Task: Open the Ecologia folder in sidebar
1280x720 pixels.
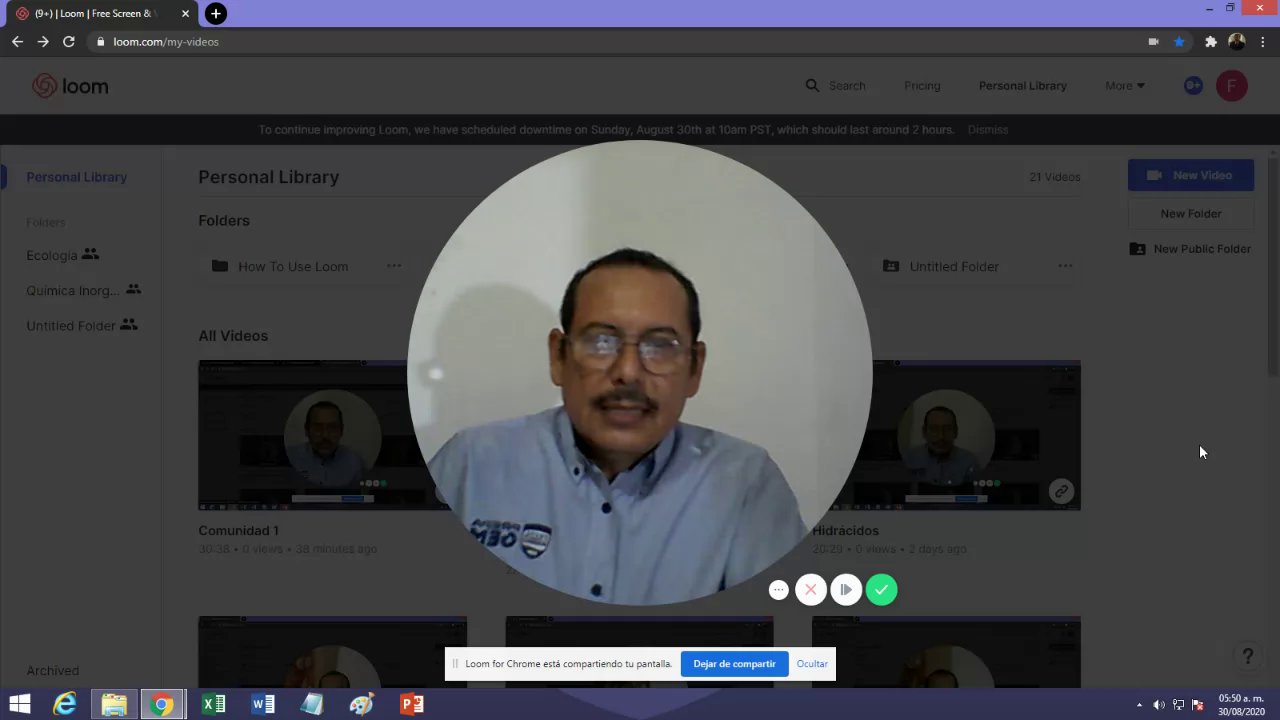Action: coord(62,255)
